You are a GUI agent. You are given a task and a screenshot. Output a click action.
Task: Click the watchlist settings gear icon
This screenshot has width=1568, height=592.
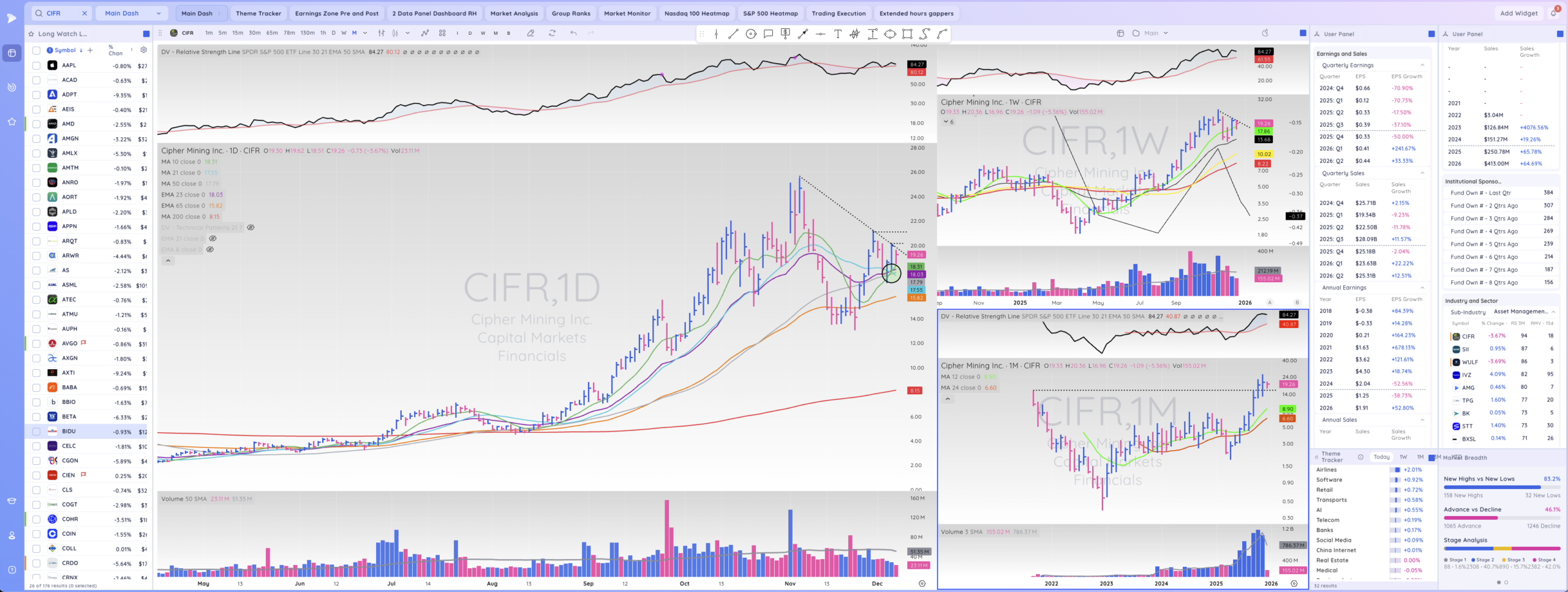click(143, 50)
